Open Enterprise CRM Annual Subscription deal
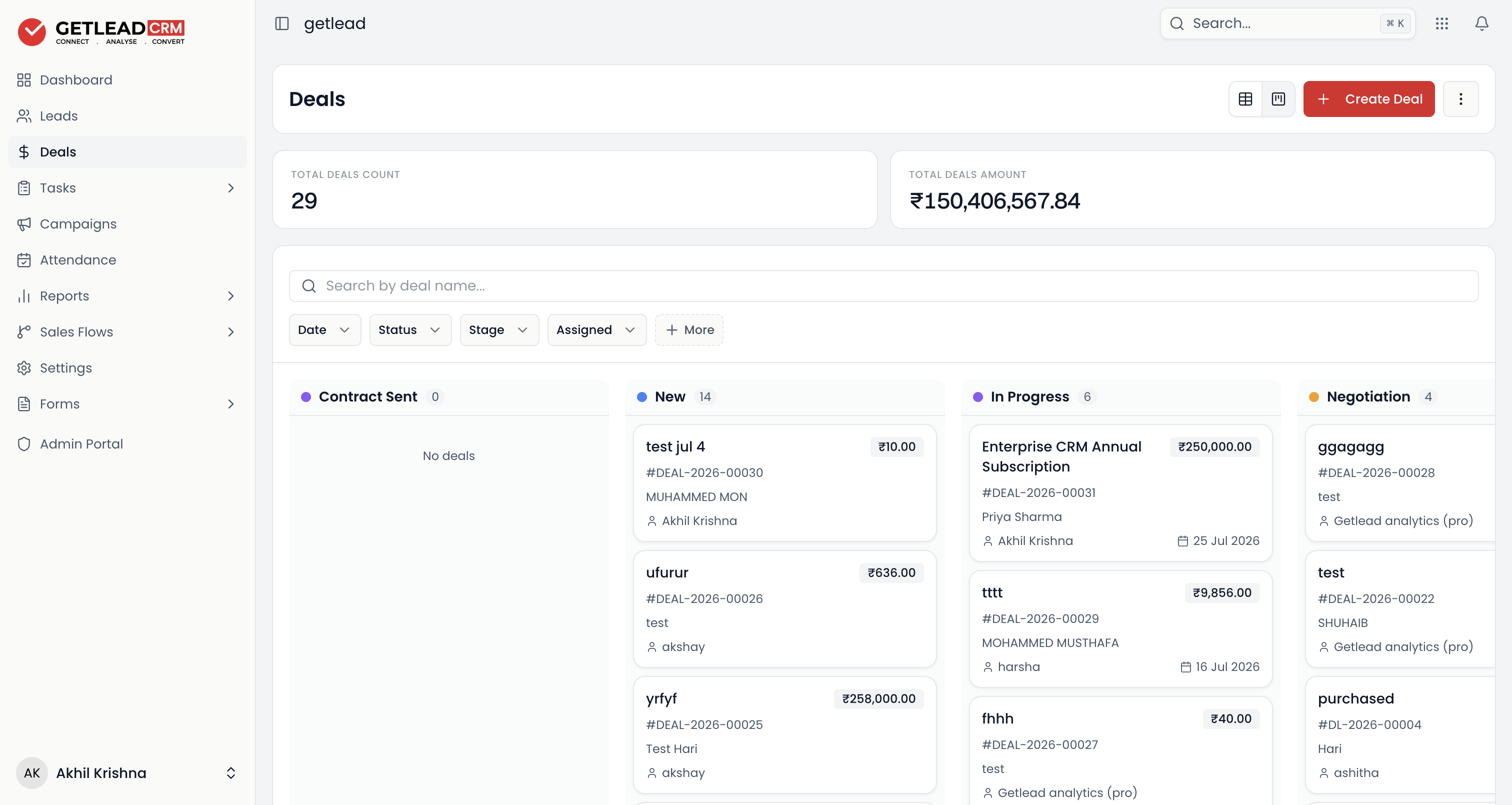Screen dimensions: 1512x805 coord(1120,492)
